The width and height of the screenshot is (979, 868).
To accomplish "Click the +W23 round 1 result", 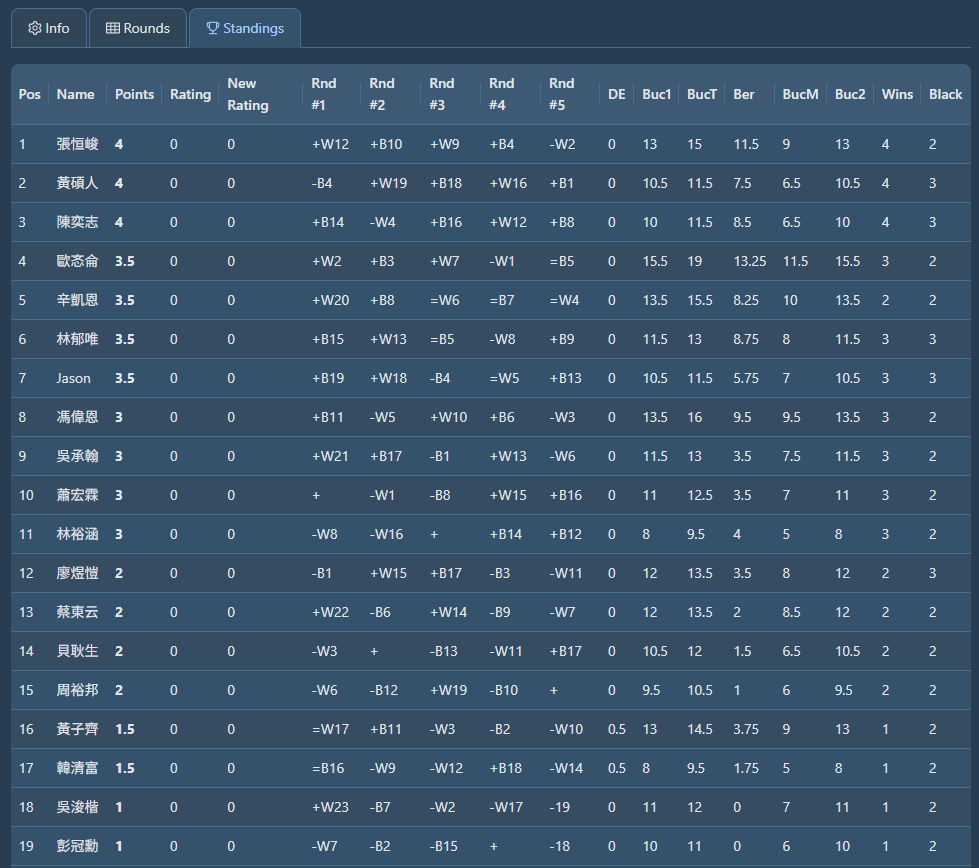I will click(330, 807).
